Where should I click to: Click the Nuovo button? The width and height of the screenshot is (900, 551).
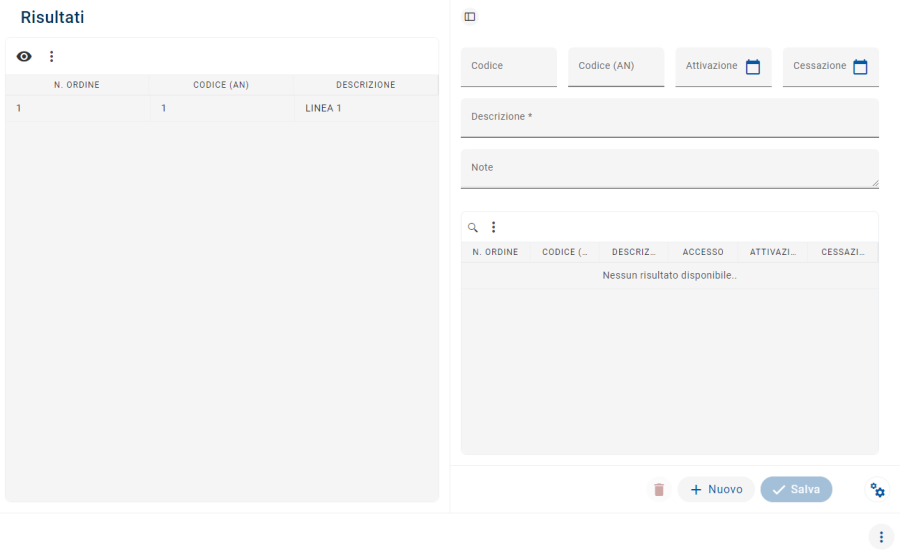716,490
